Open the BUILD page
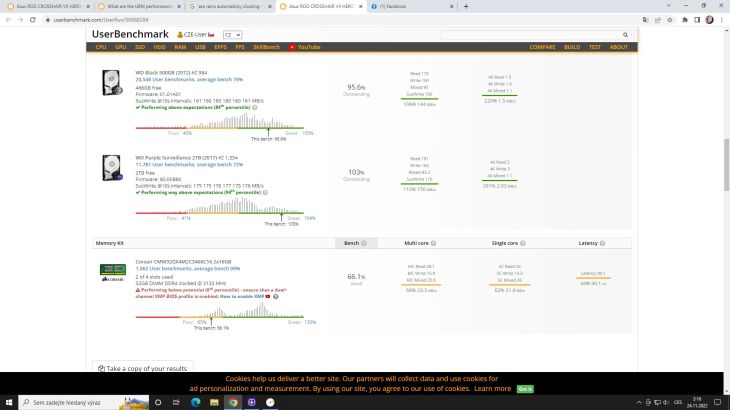Image resolution: width=730 pixels, height=410 pixels. coord(572,47)
